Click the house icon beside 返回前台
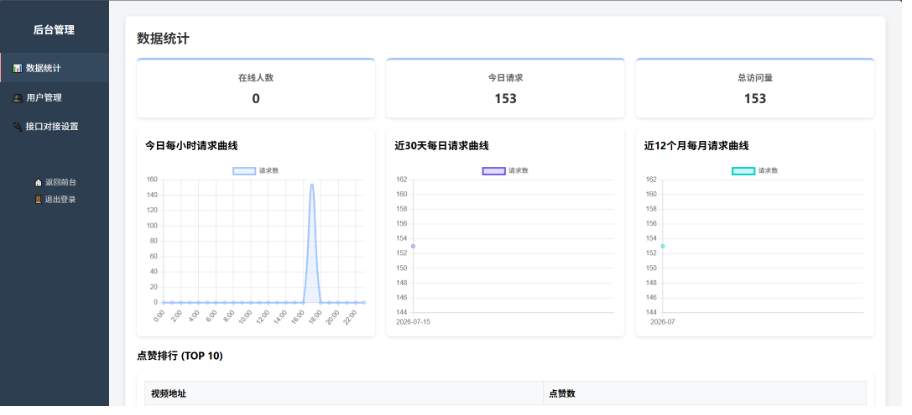Viewport: 912px width, 415px height. coord(38,183)
